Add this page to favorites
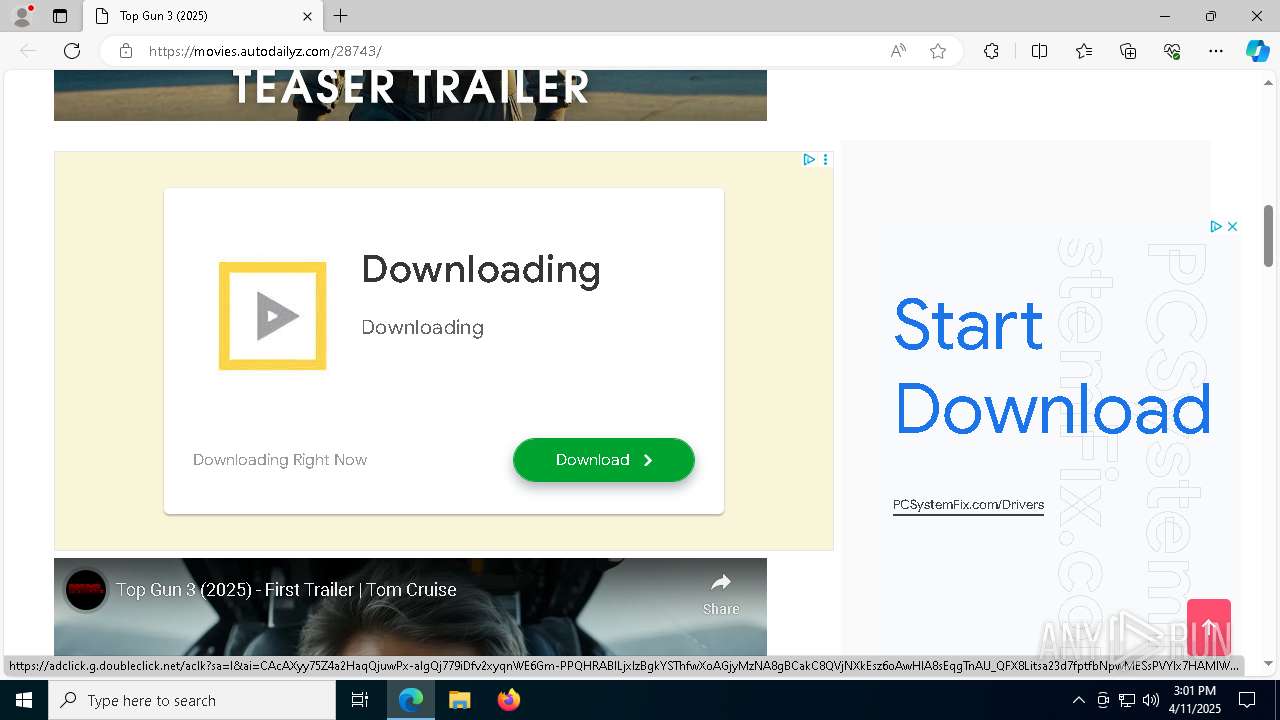This screenshot has width=1280, height=720. click(938, 51)
